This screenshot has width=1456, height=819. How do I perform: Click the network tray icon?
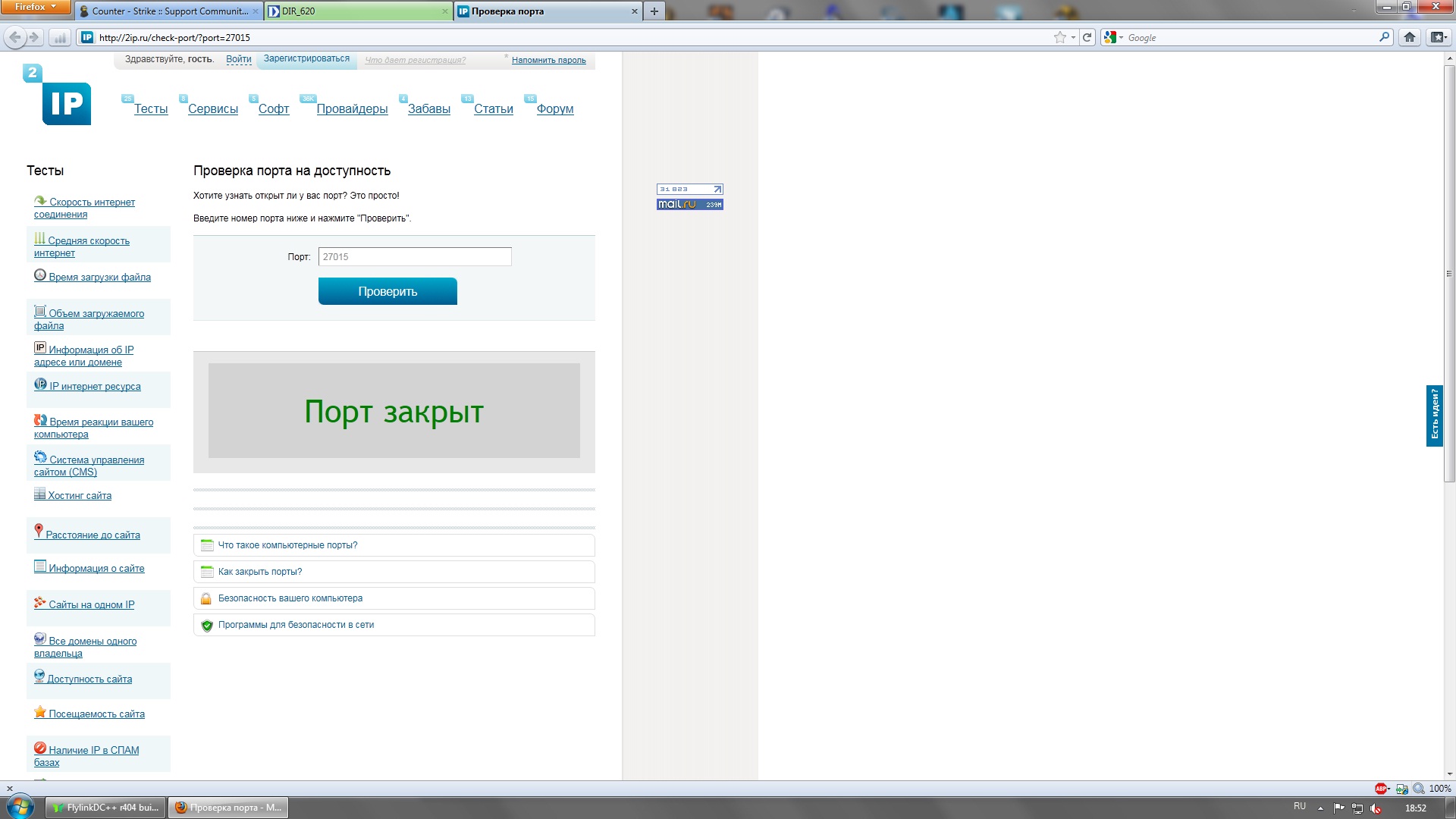(x=1357, y=808)
